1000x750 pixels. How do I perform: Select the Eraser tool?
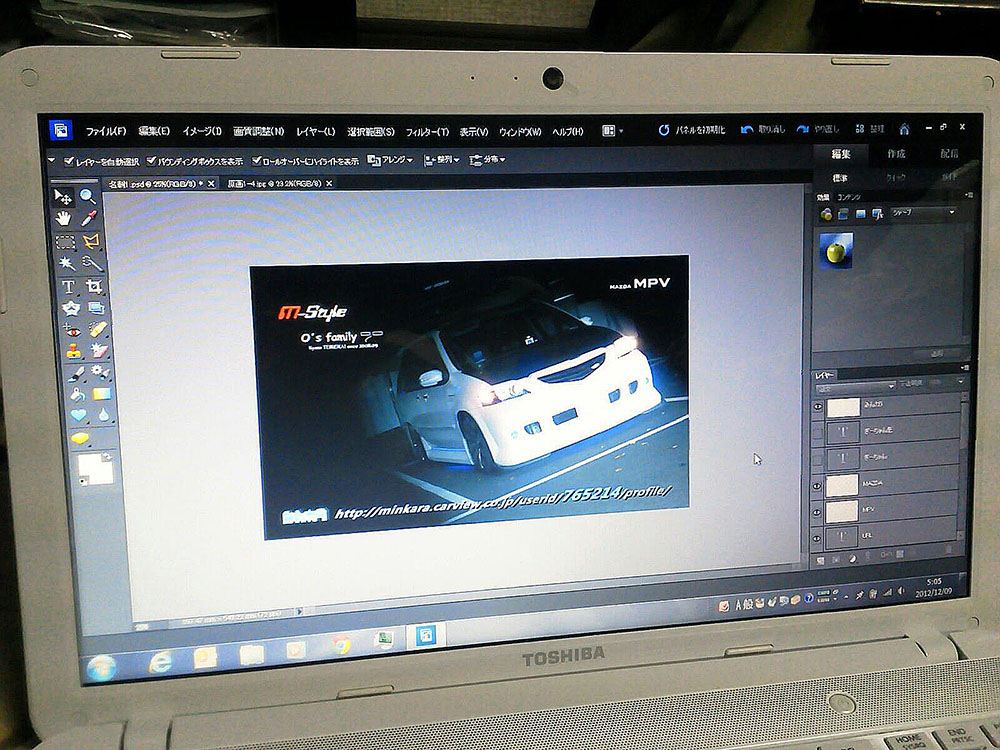[99, 350]
